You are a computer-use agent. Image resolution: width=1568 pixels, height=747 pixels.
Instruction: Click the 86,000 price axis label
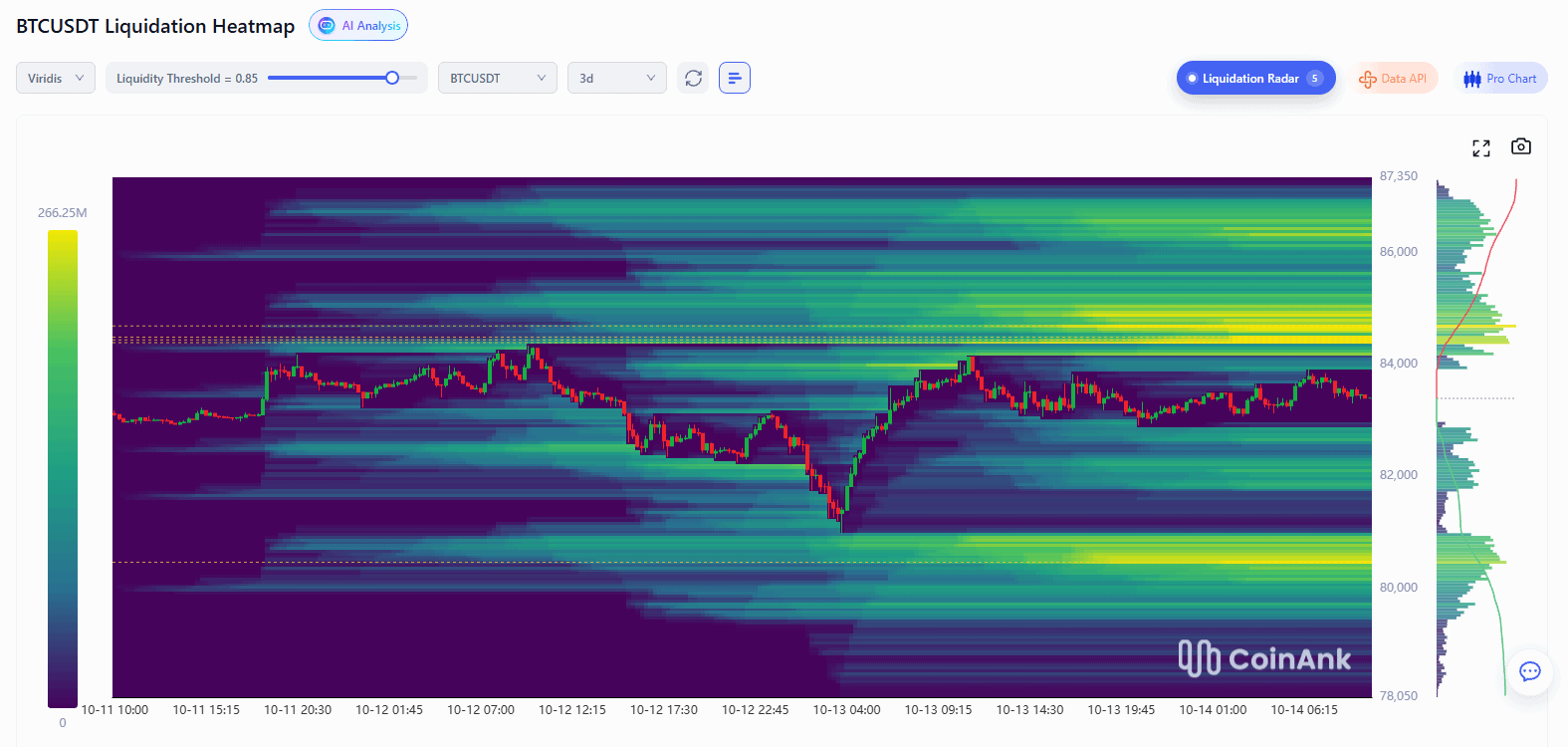click(x=1399, y=252)
